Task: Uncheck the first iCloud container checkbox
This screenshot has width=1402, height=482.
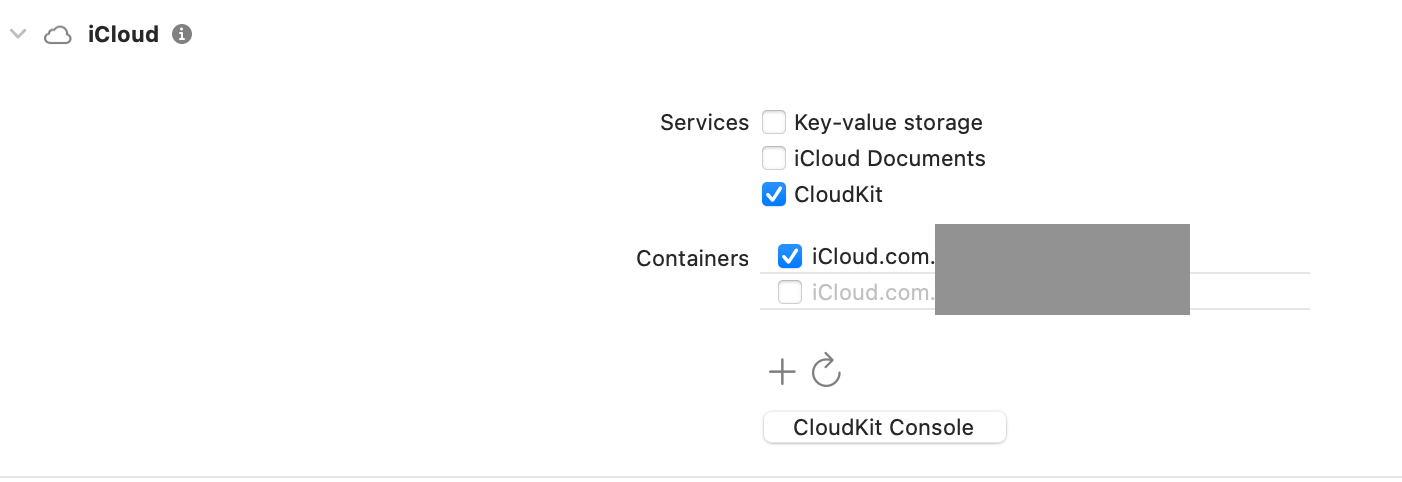Action: click(x=790, y=256)
